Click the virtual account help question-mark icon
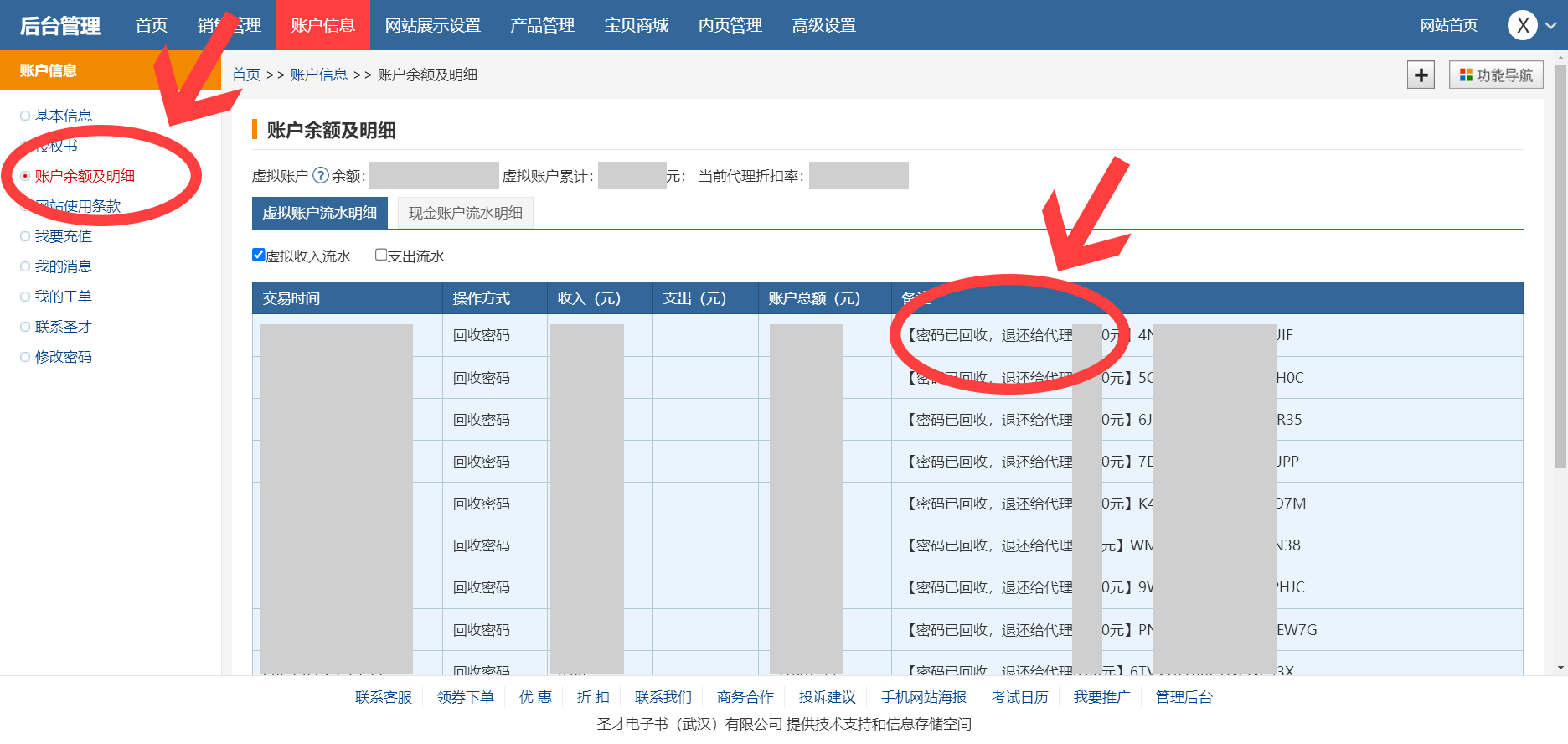Viewport: 1568px width, 744px height. point(320,176)
